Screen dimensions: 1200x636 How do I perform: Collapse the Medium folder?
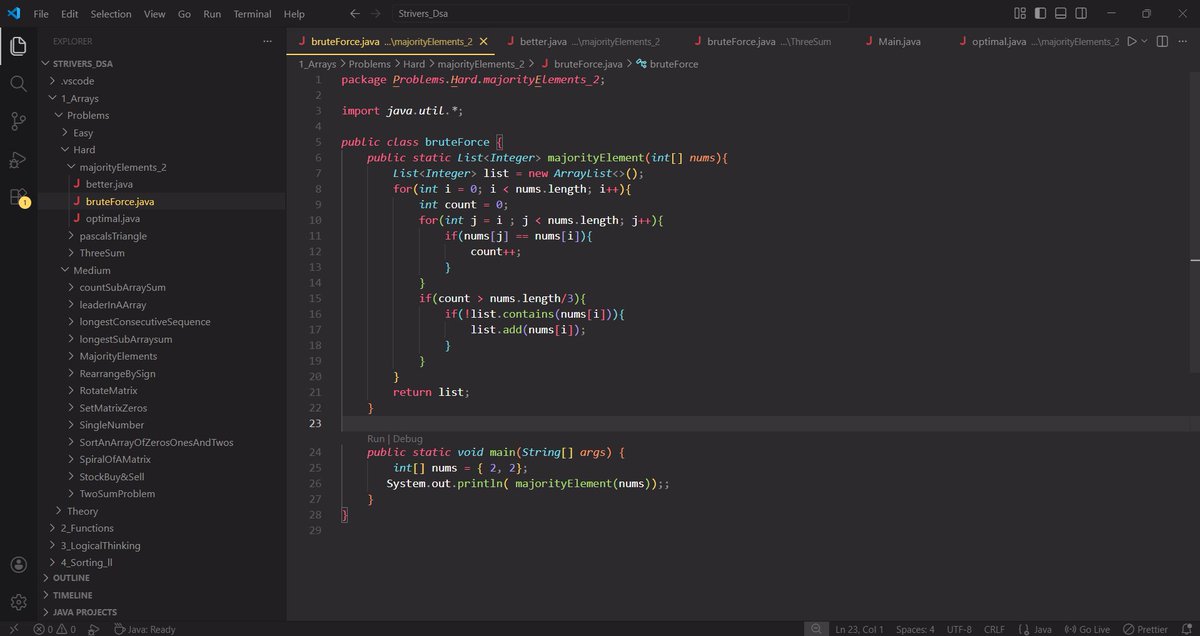92,270
